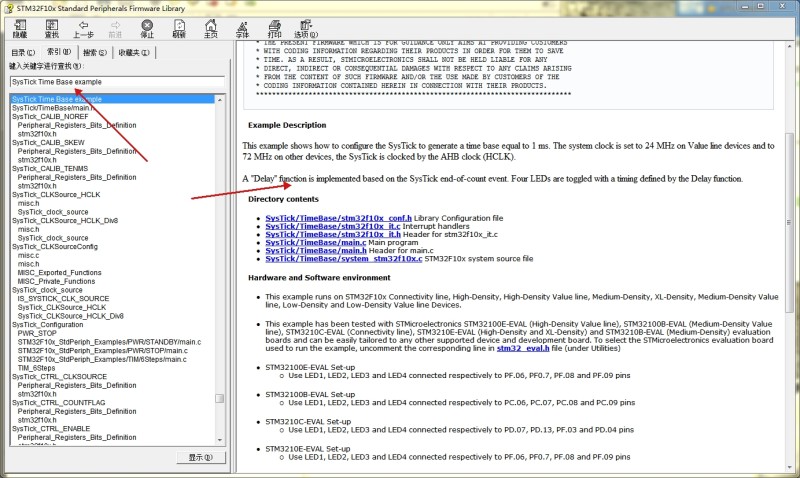The image size is (800, 478).
Task: Click the Font (字体) toolbar icon
Action: pos(242,27)
